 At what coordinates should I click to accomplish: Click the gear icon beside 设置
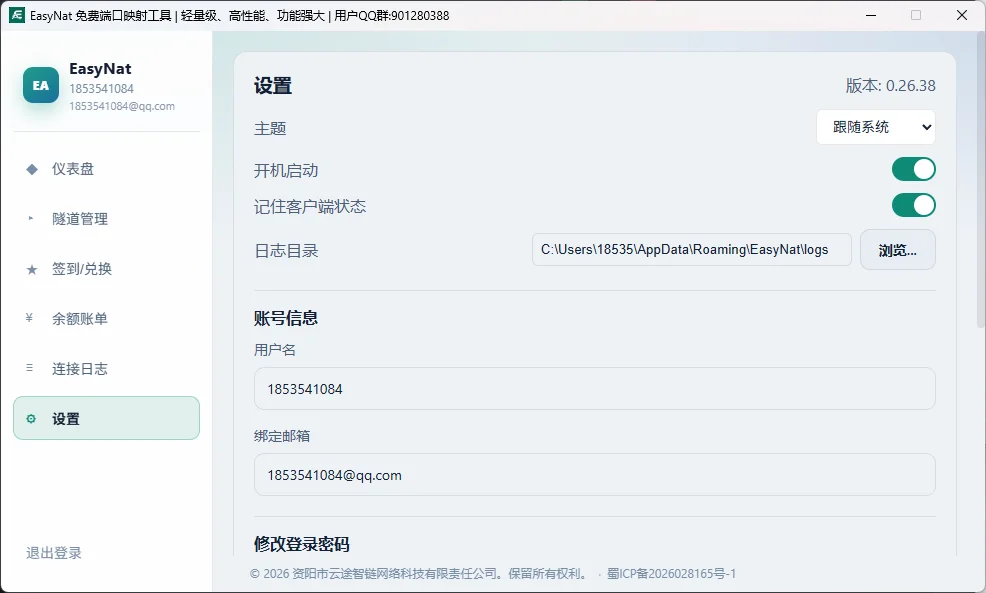click(x=31, y=419)
